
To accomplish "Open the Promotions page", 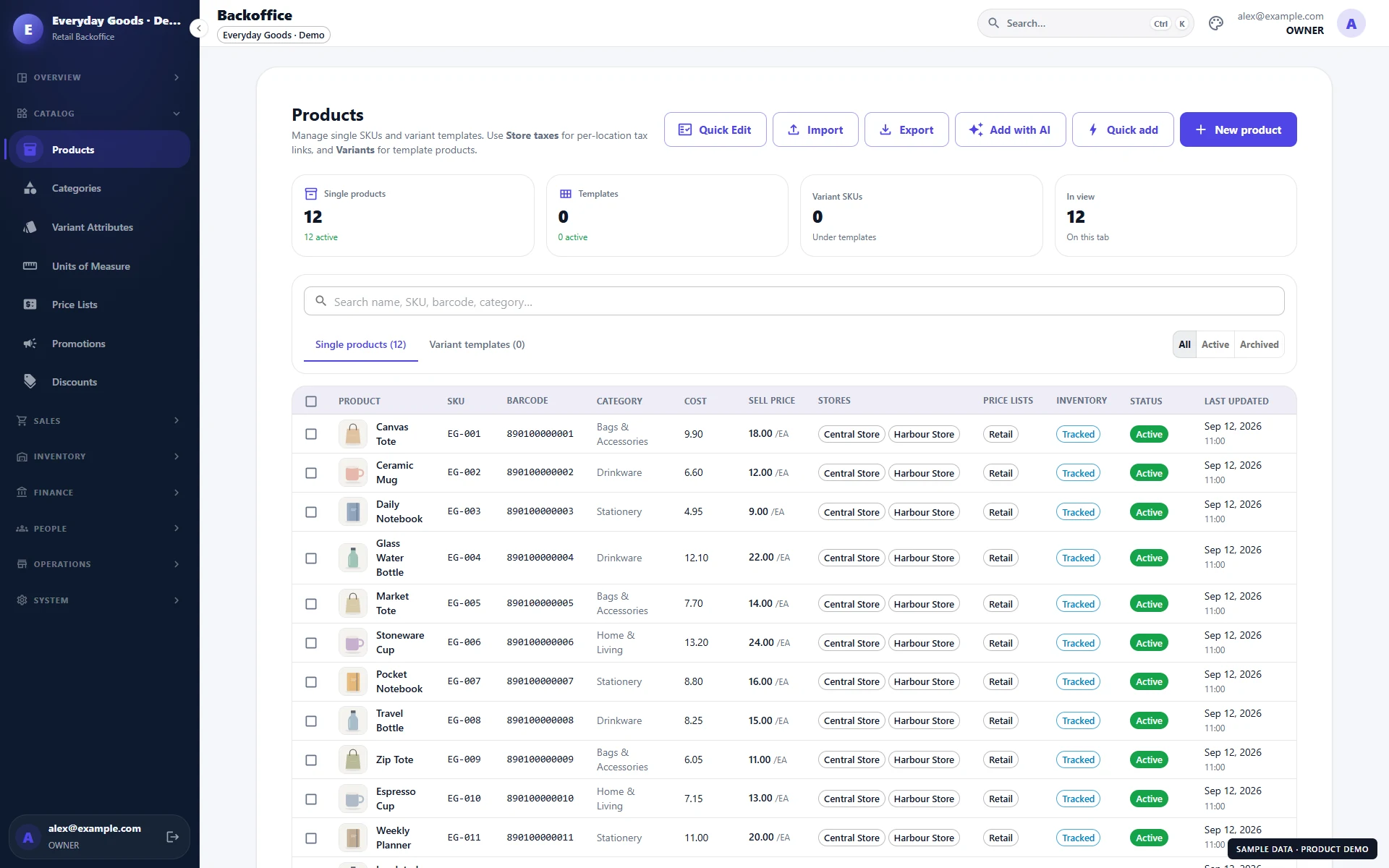I will pos(100,344).
